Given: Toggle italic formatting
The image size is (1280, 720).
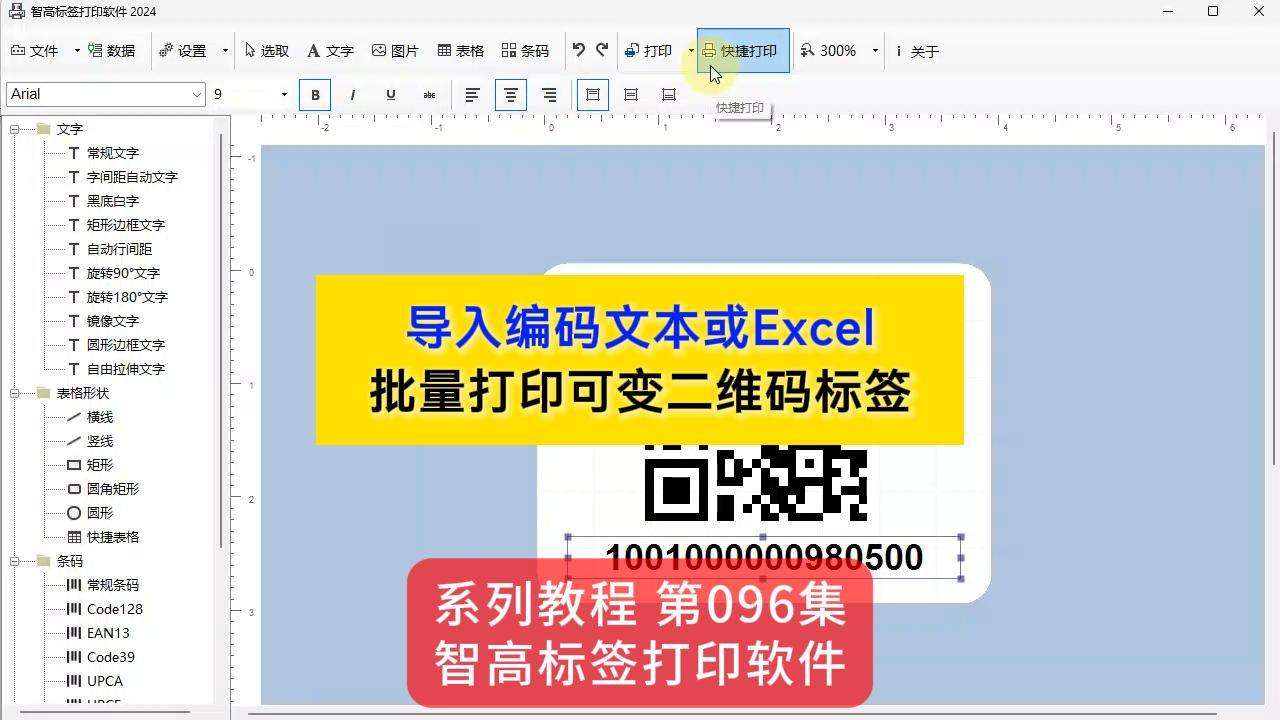Looking at the screenshot, I should click(352, 95).
